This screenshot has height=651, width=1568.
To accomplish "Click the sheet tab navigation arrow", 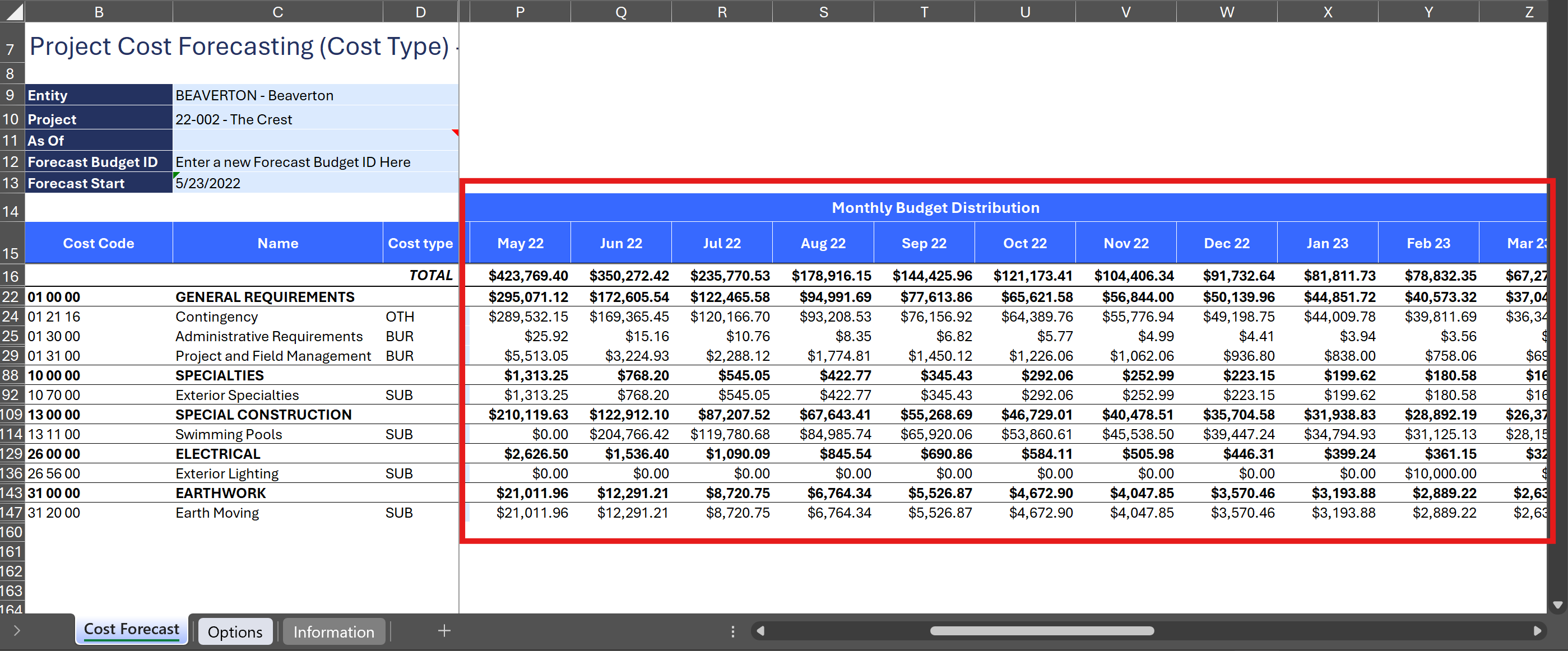I will coord(16,631).
